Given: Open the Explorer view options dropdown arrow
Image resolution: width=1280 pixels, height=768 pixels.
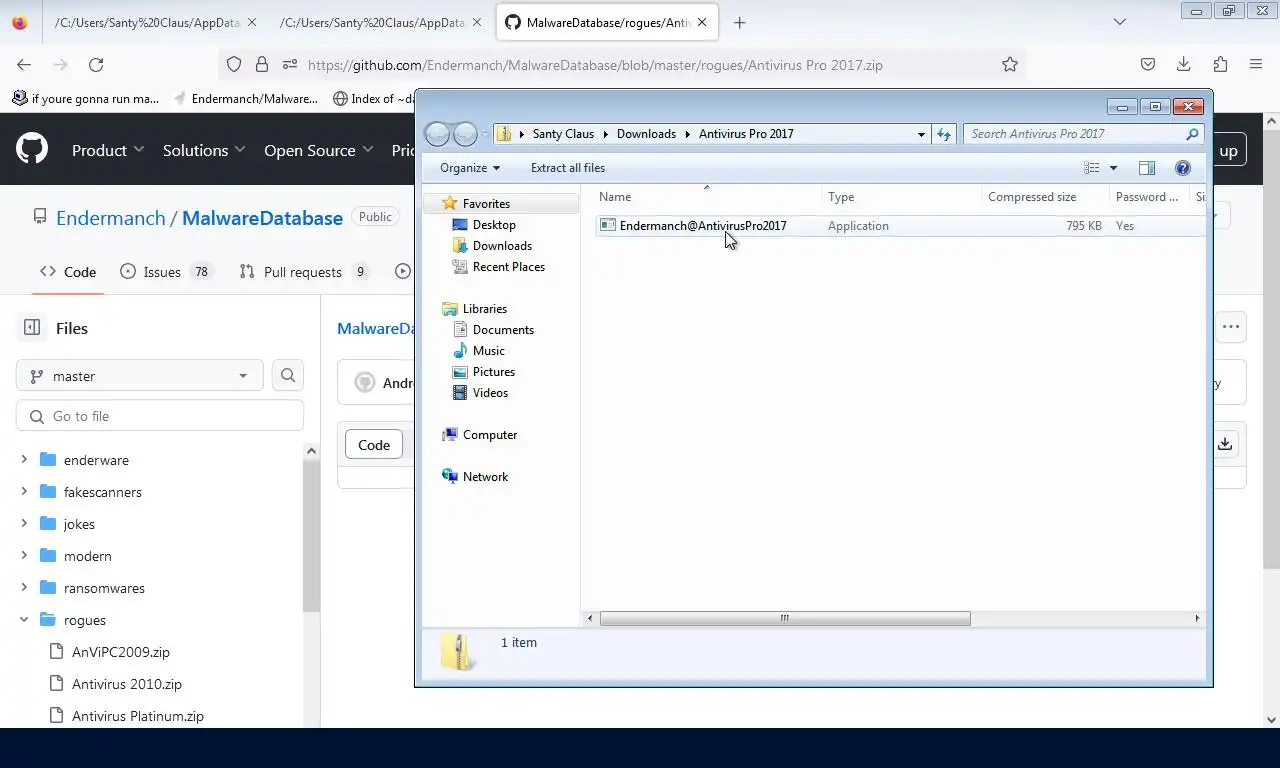Looking at the screenshot, I should pos(1113,168).
